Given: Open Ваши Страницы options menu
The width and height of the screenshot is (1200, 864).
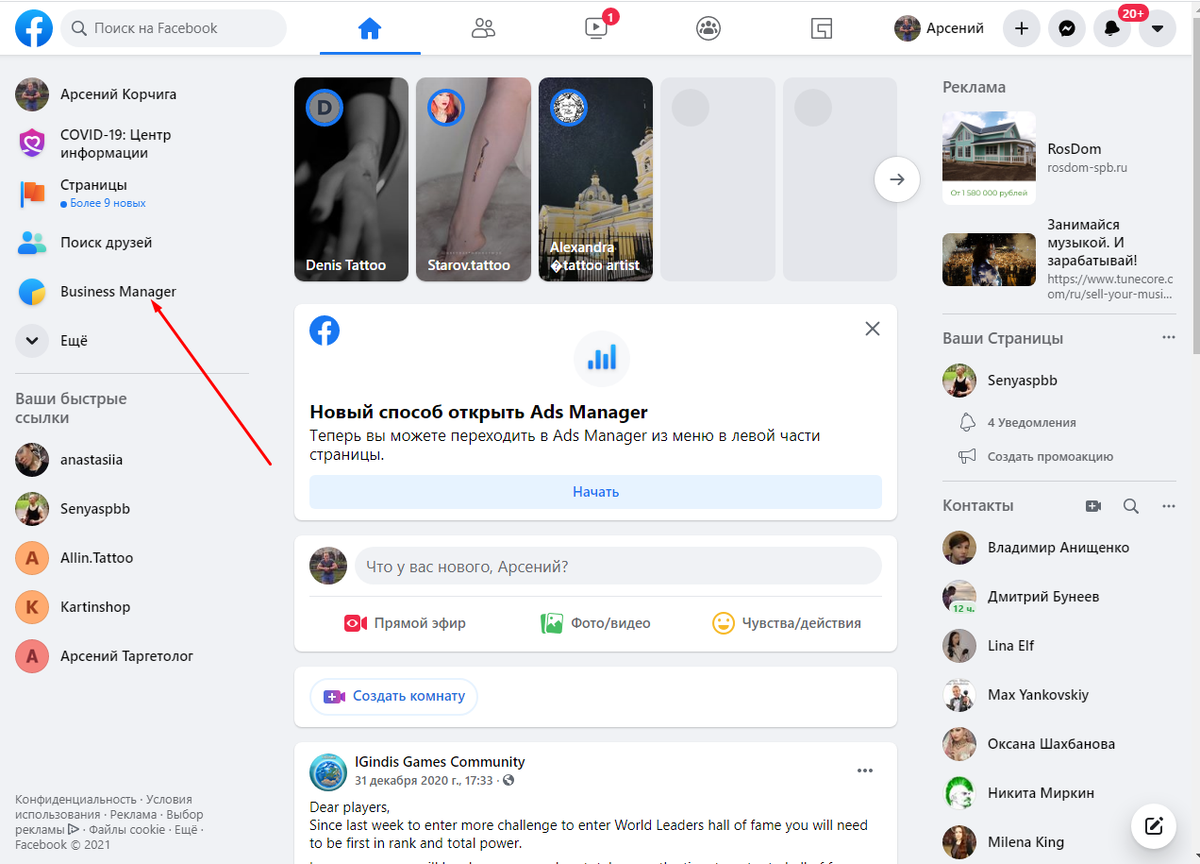Looking at the screenshot, I should pyautogui.click(x=1168, y=338).
